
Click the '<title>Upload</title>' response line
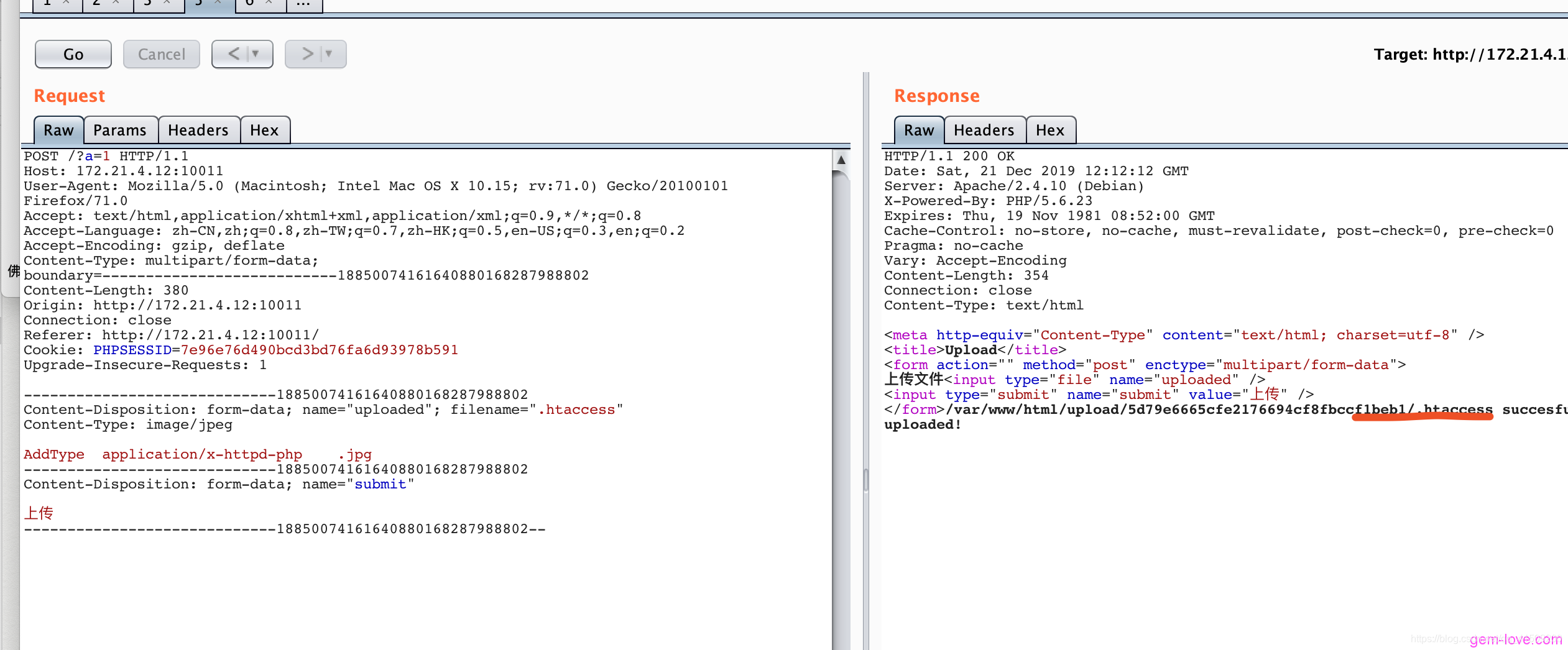coord(975,350)
